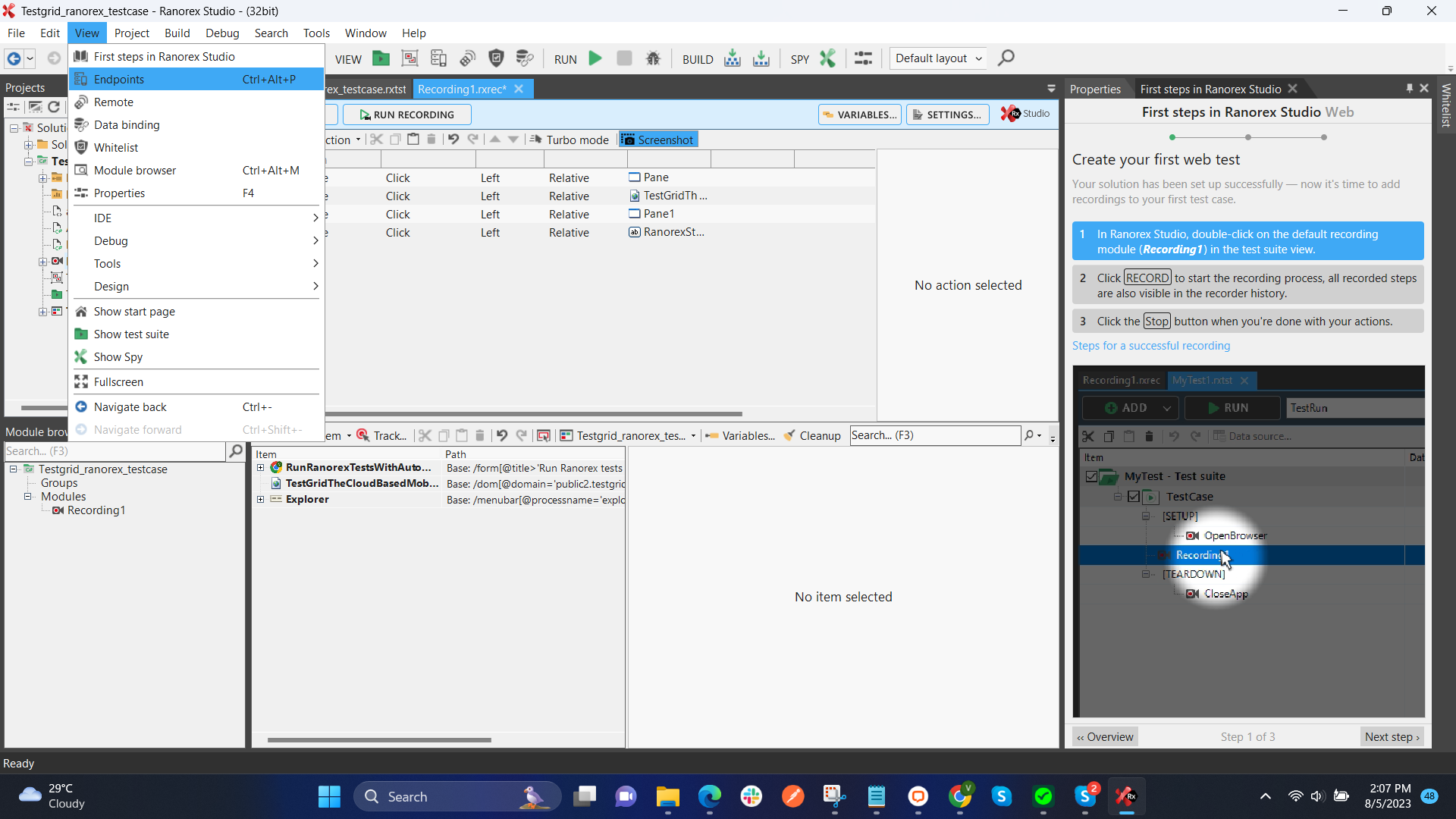Viewport: 1456px width, 819px height.
Task: Click Track element icon in repository toolbar
Action: 382,435
